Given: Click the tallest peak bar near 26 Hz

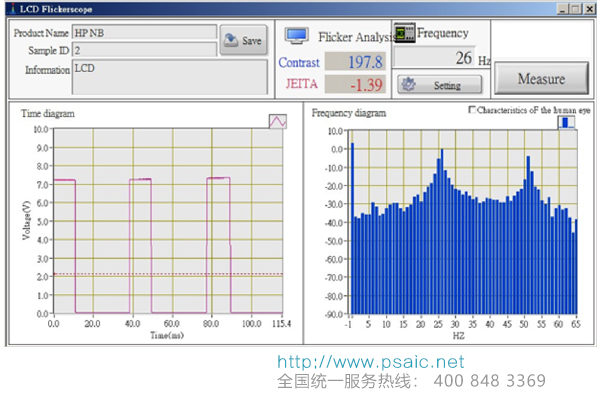Looking at the screenshot, I should [x=442, y=232].
